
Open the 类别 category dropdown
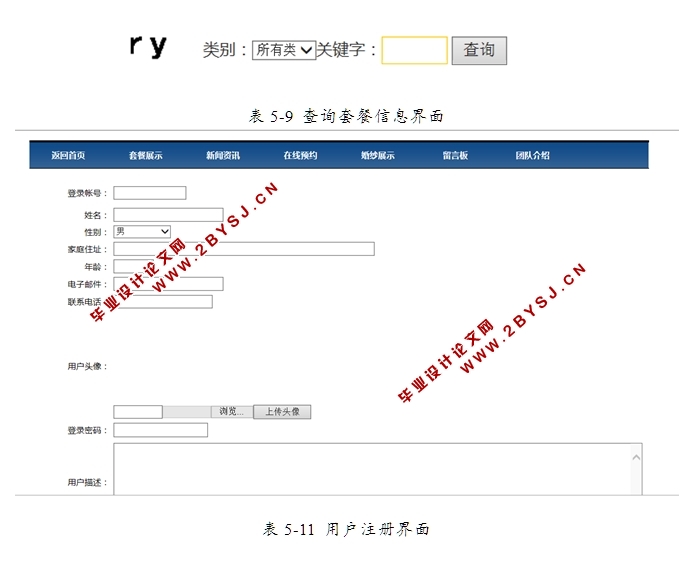click(x=284, y=50)
